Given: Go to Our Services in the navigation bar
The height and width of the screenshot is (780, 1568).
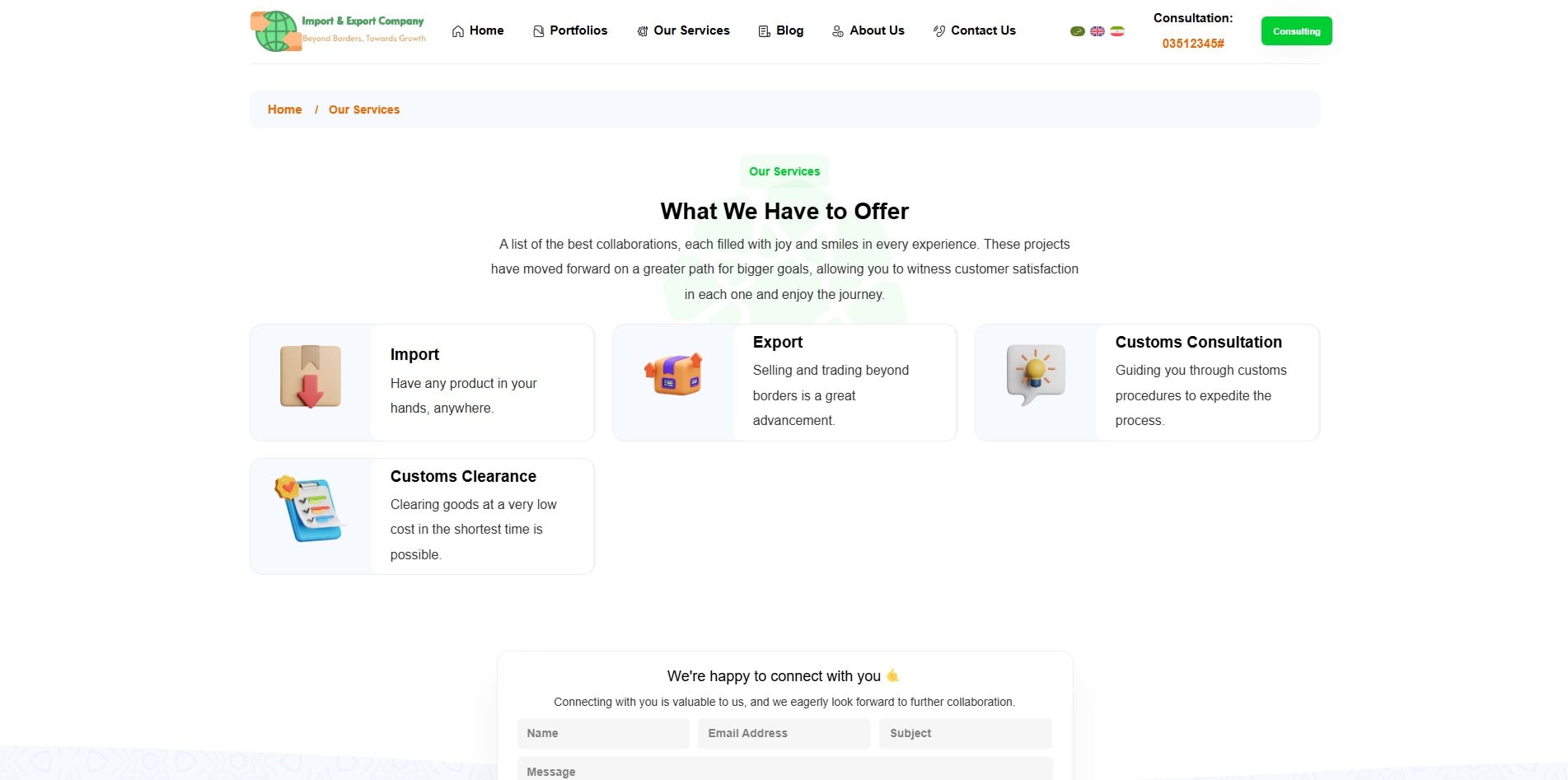Looking at the screenshot, I should [x=683, y=30].
